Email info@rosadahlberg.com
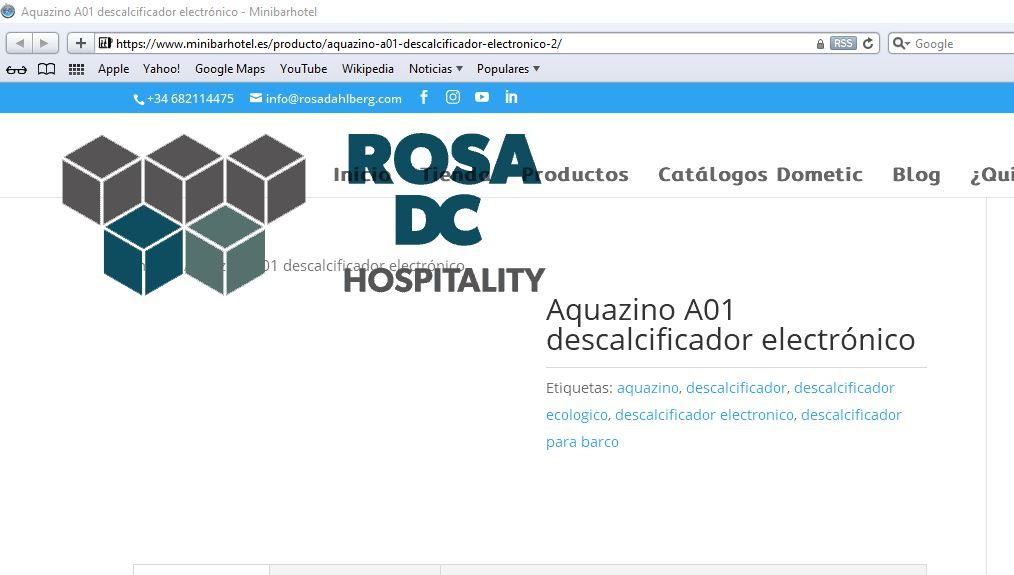This screenshot has width=1014, height=575. pyautogui.click(x=326, y=98)
